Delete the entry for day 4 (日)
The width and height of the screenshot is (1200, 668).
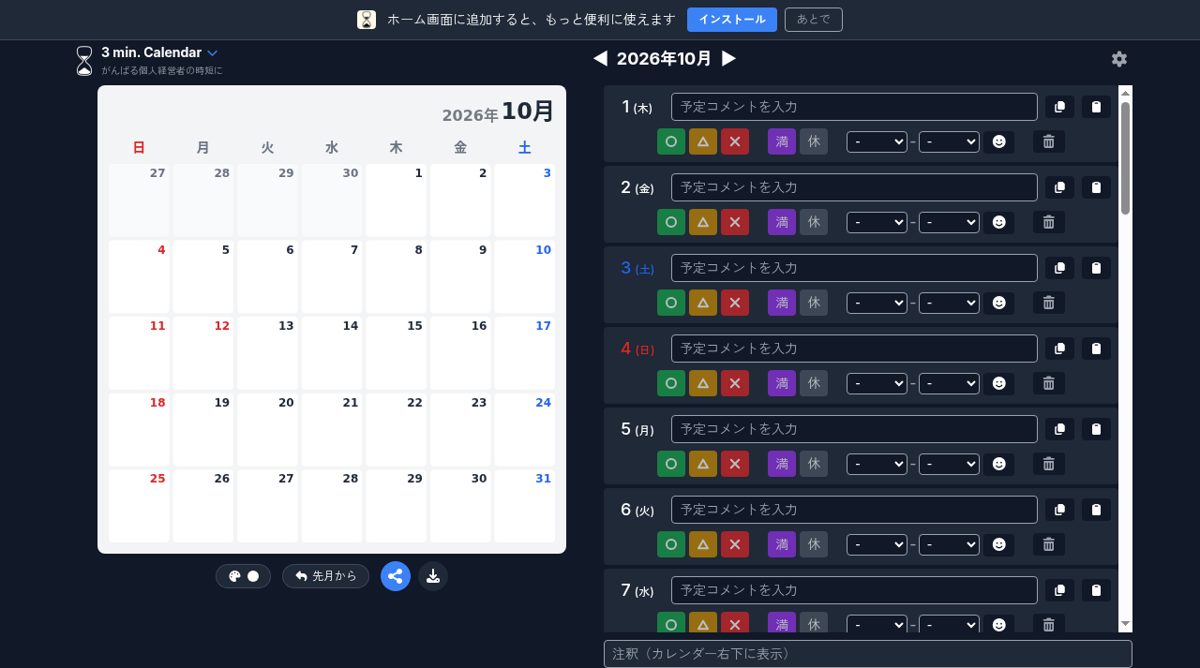tap(1048, 384)
